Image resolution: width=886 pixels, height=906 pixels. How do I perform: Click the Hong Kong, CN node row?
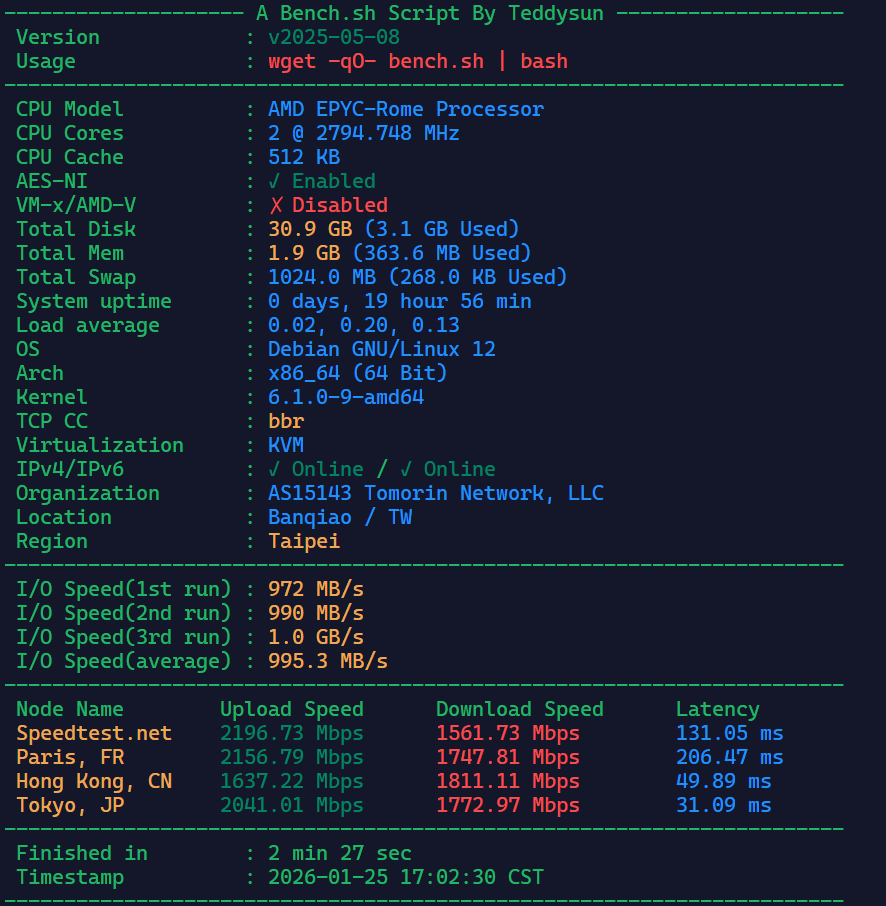[x=94, y=781]
